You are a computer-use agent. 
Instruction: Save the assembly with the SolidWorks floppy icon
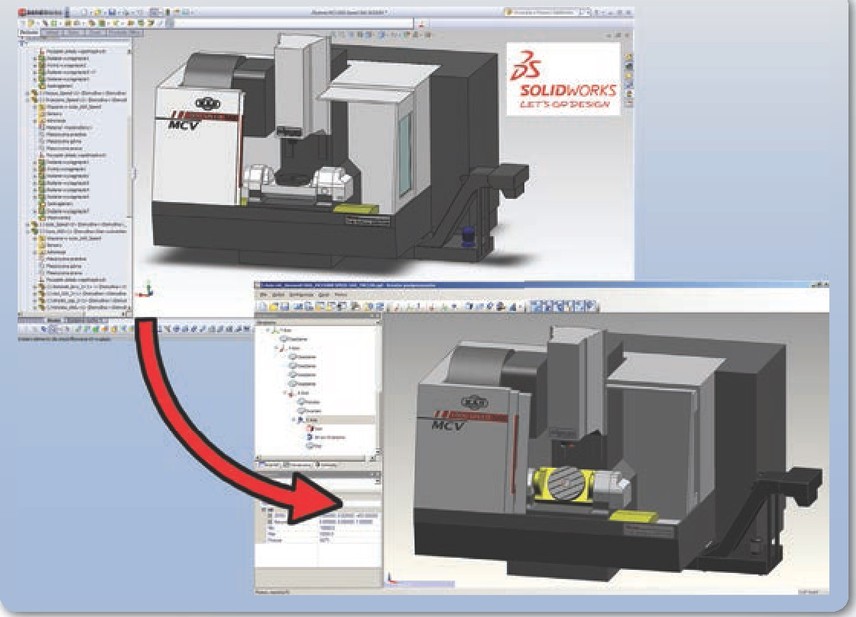[x=112, y=12]
